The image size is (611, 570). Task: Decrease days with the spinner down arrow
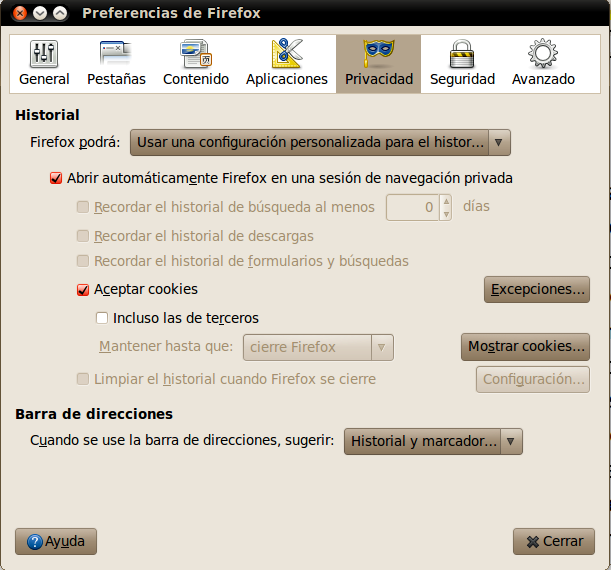446,214
